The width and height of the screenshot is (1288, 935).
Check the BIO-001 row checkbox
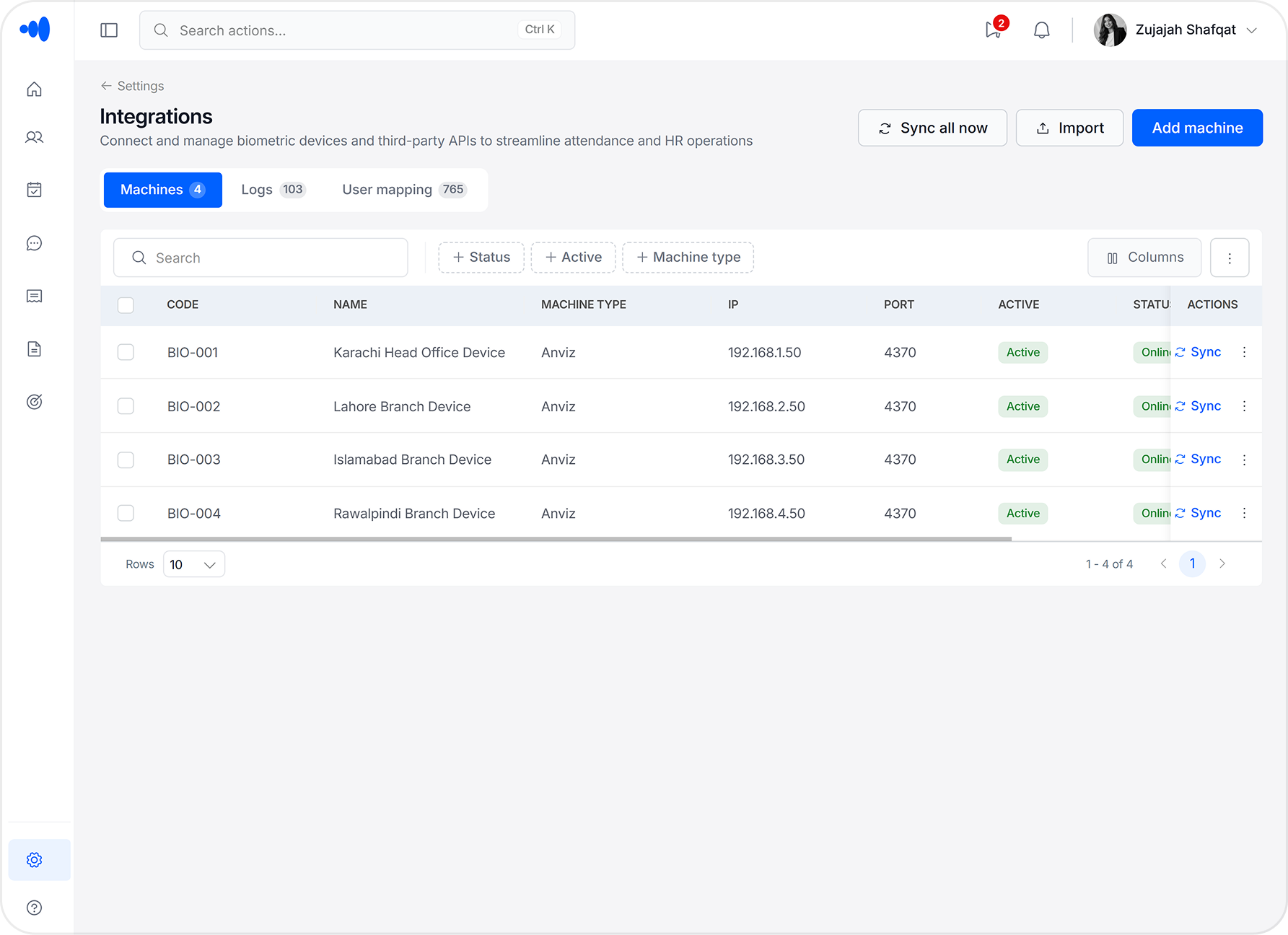pyautogui.click(x=126, y=352)
